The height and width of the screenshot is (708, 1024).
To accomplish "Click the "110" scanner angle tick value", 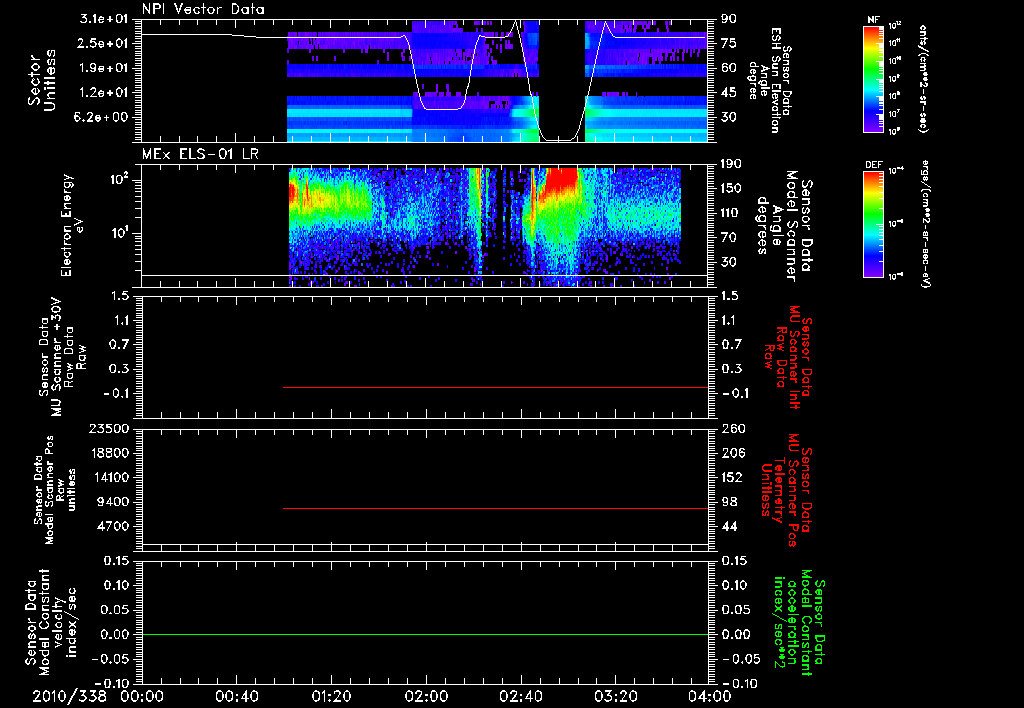I will tap(732, 213).
